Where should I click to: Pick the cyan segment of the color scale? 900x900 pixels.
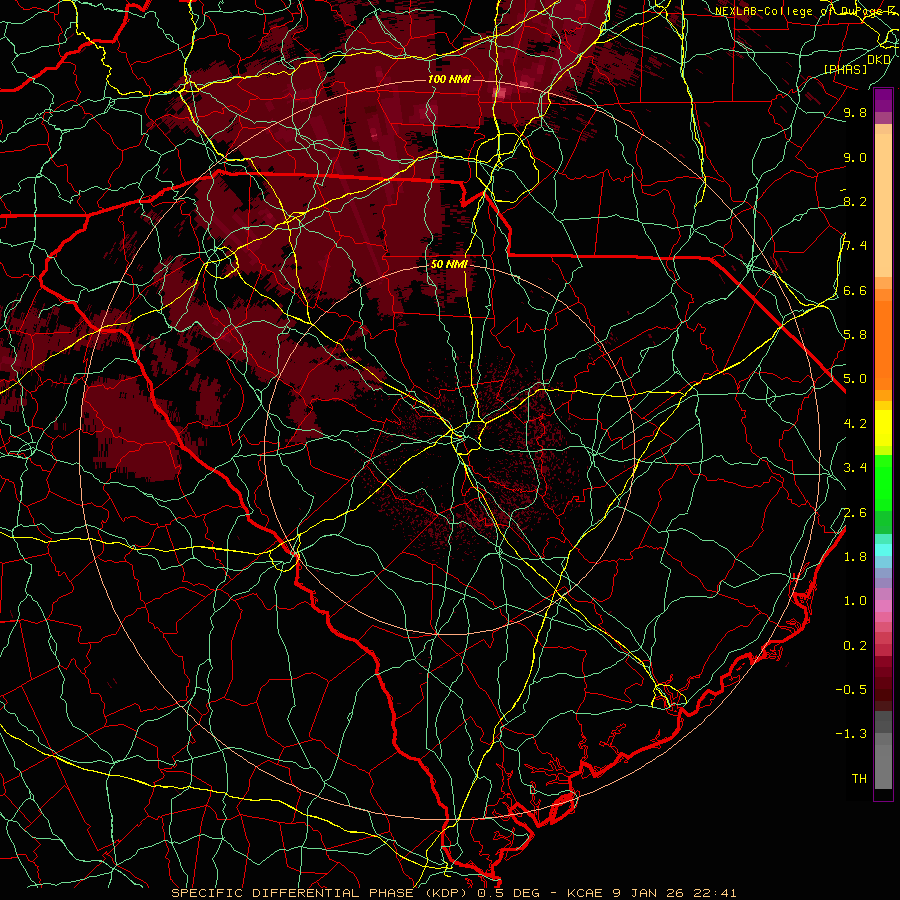coord(884,549)
